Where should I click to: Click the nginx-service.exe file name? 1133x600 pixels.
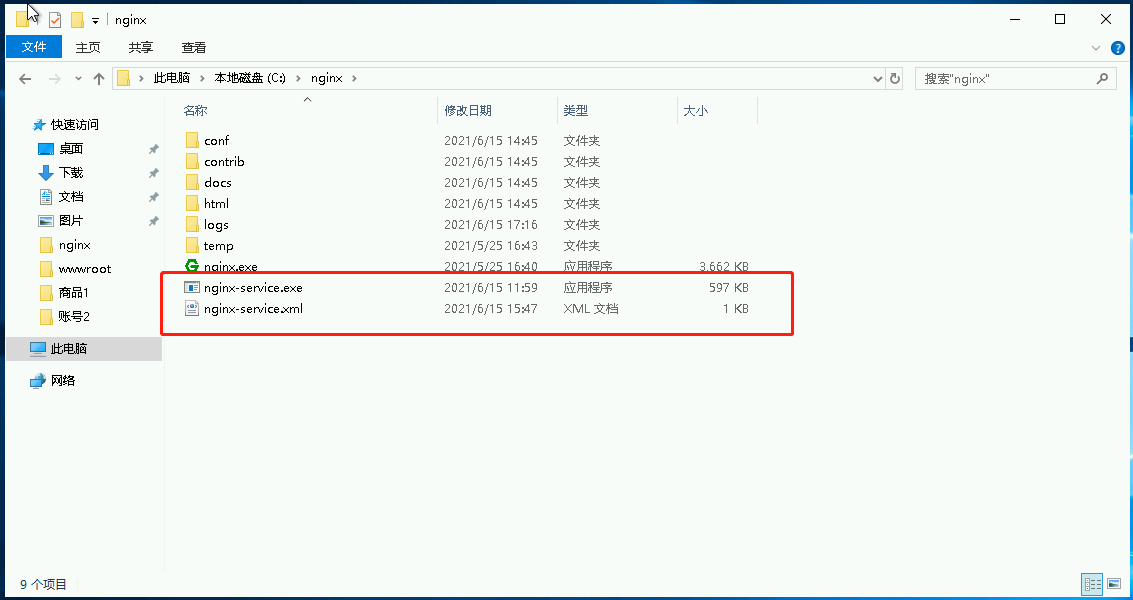(253, 288)
